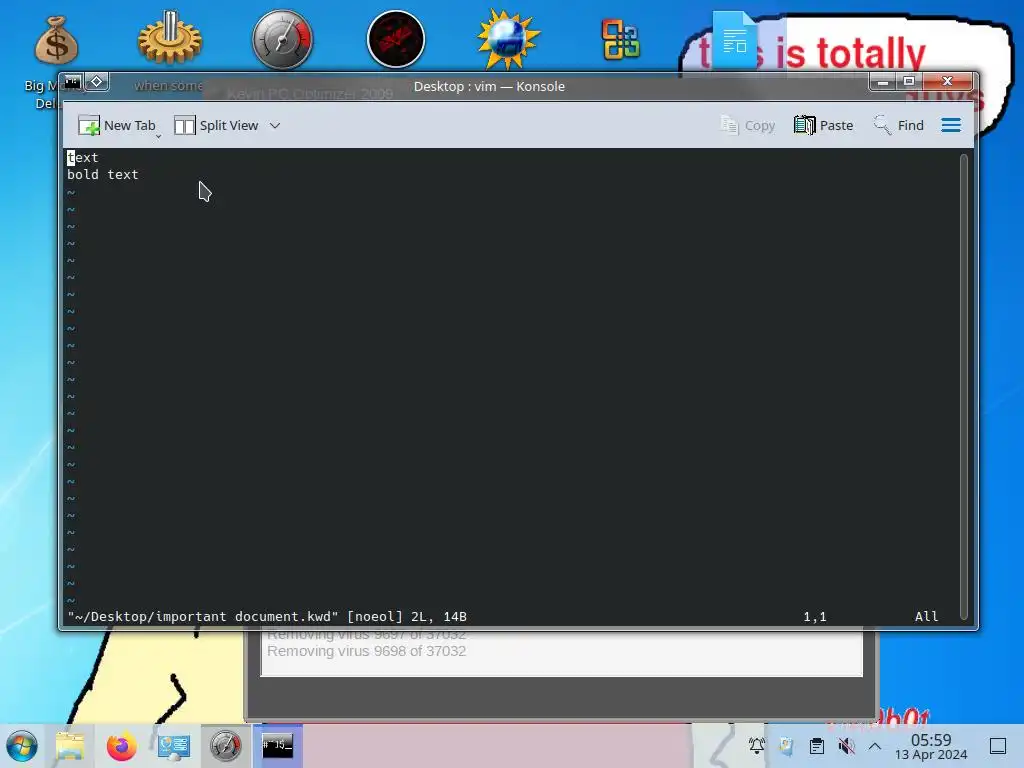
Task: Click the '1,1' cursor position indicator
Action: click(814, 616)
